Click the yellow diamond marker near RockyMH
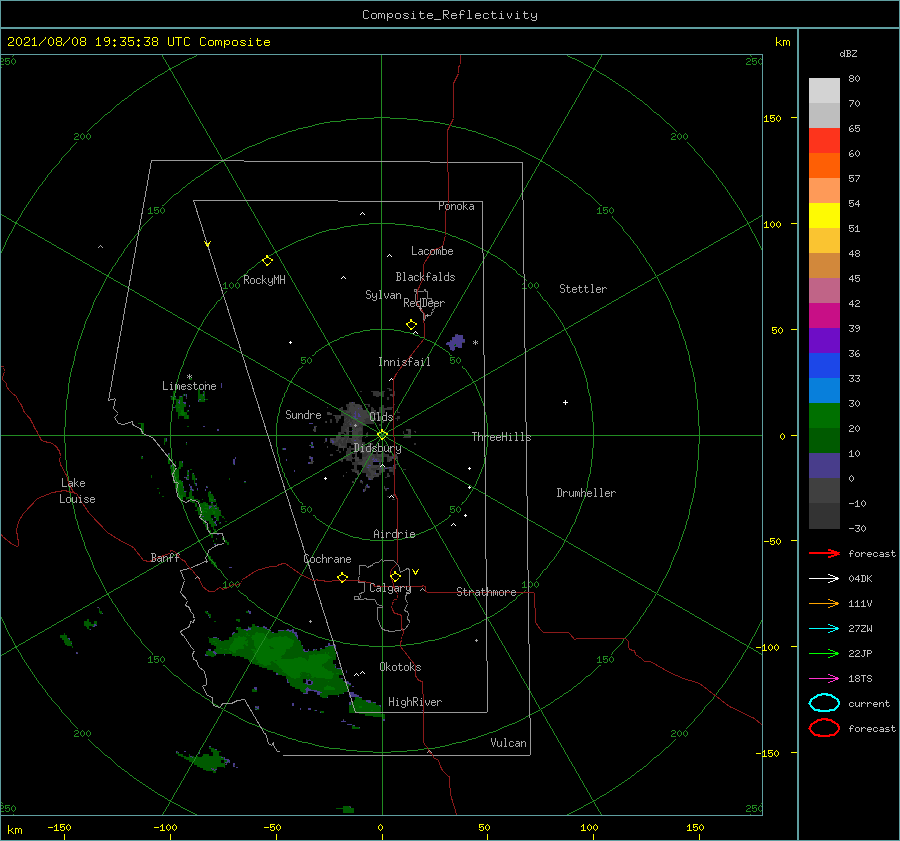 [267, 261]
